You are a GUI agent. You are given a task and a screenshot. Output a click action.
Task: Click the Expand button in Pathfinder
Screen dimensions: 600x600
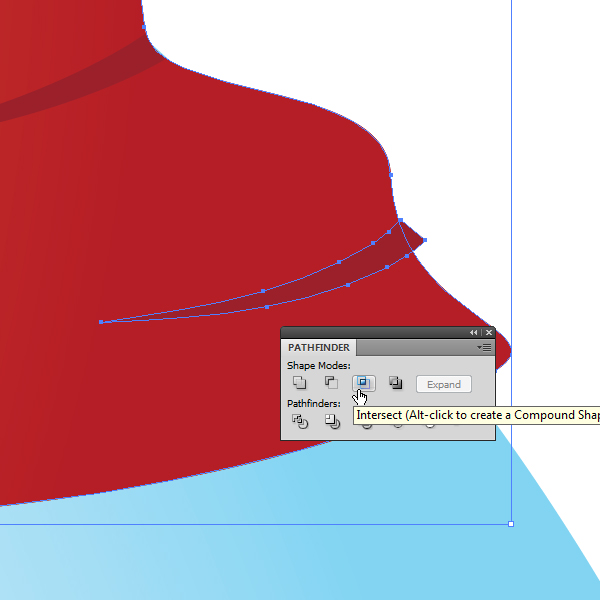pyautogui.click(x=444, y=384)
